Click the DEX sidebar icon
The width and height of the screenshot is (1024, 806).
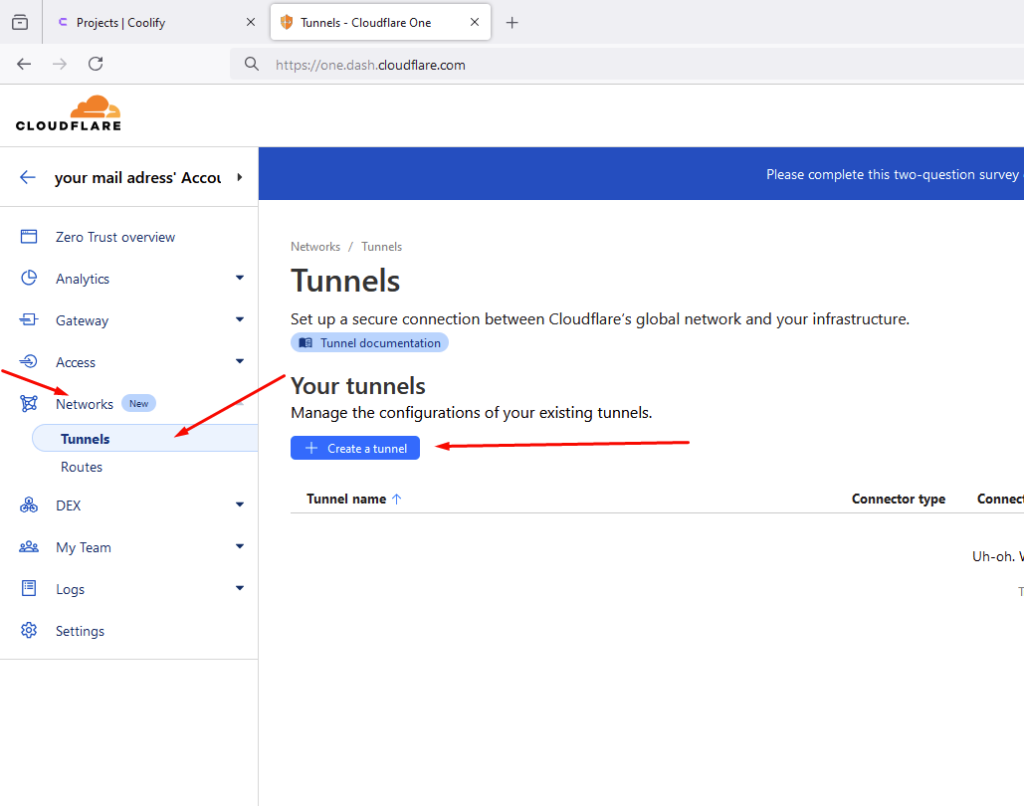29,505
